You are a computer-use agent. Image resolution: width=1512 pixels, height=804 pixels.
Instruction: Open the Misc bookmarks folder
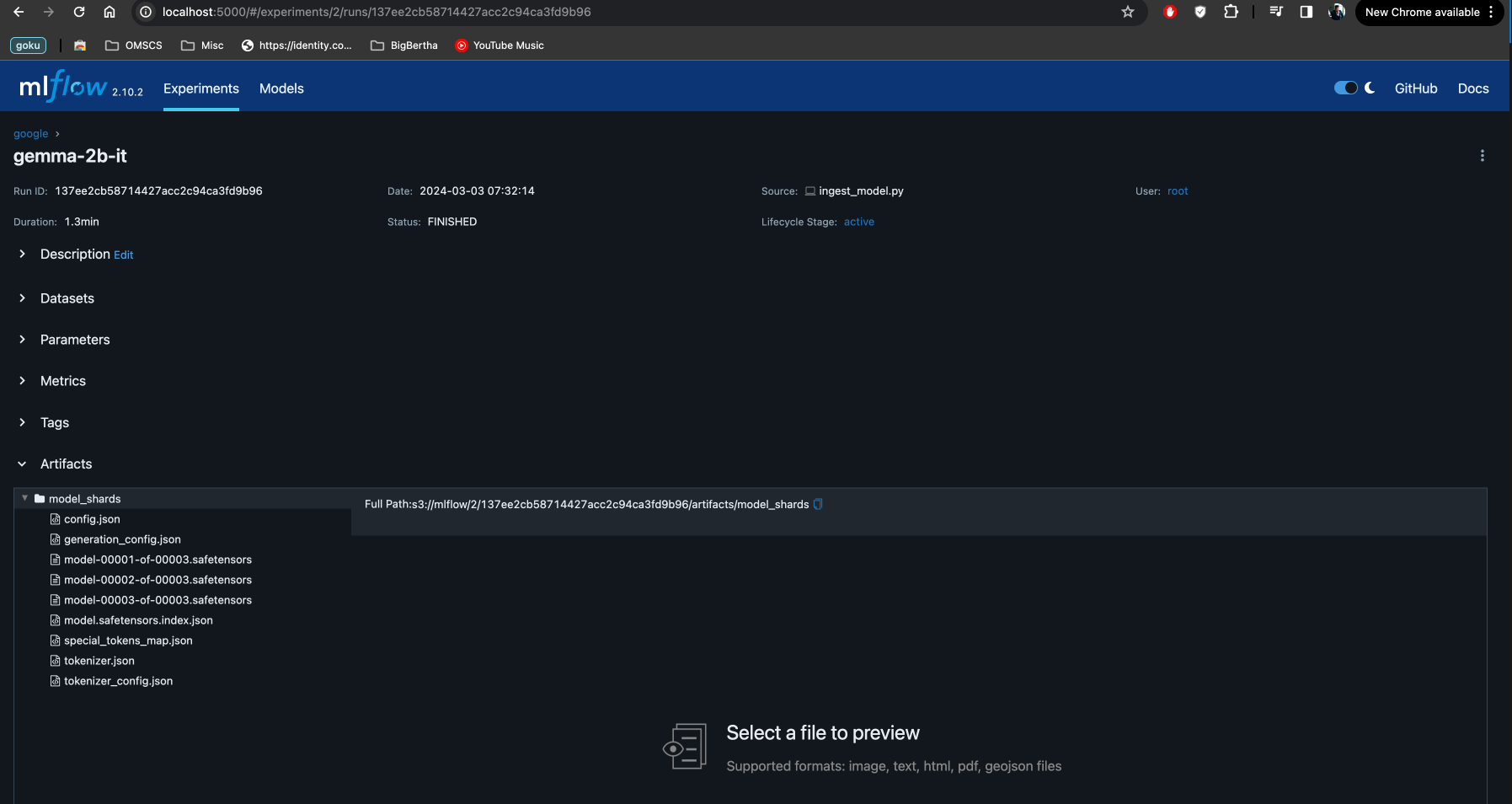(203, 46)
